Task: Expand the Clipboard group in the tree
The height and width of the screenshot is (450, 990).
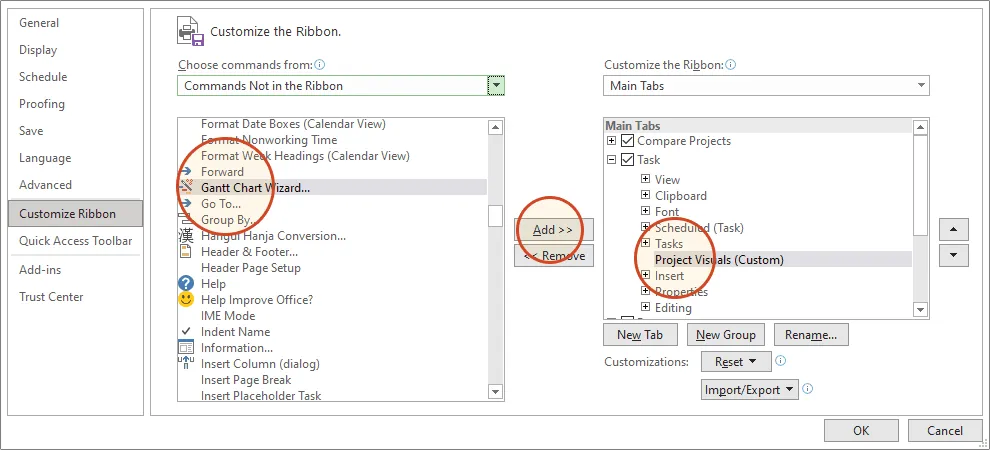Action: 645,196
